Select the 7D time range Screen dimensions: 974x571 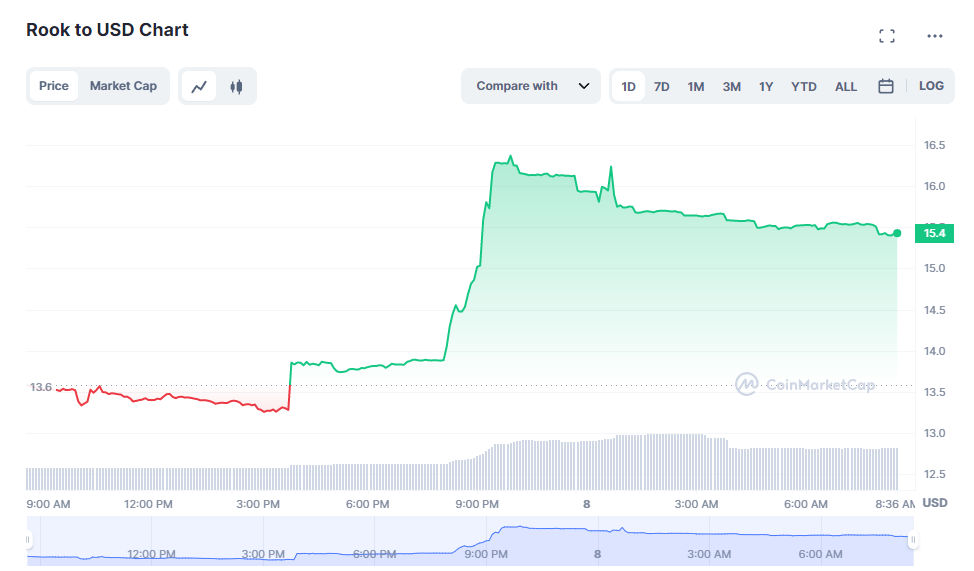click(661, 87)
